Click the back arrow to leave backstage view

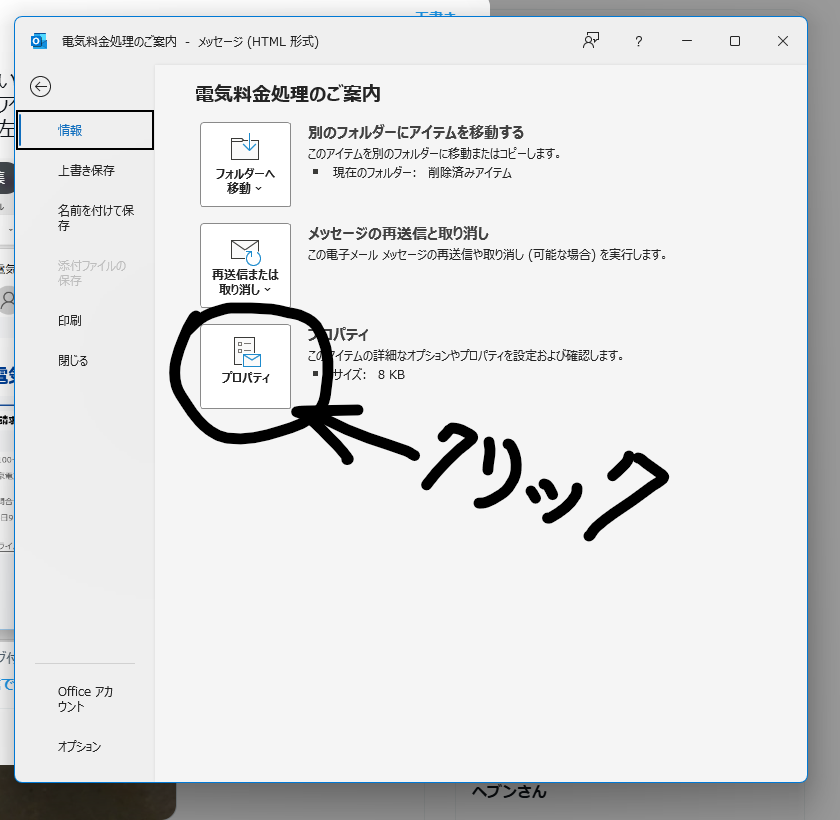(x=40, y=87)
